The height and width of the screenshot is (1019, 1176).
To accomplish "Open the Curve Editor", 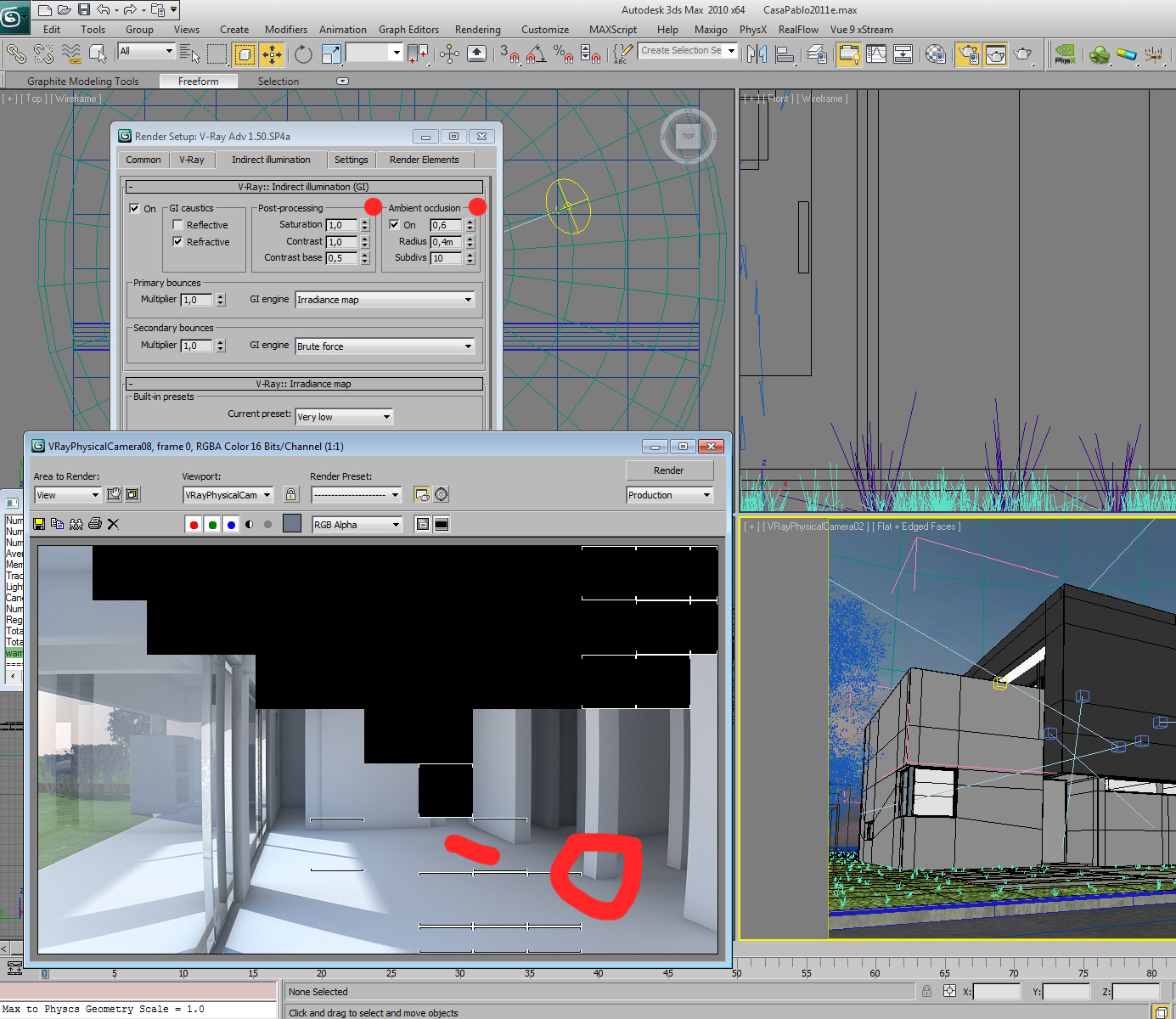I will pyautogui.click(x=876, y=53).
